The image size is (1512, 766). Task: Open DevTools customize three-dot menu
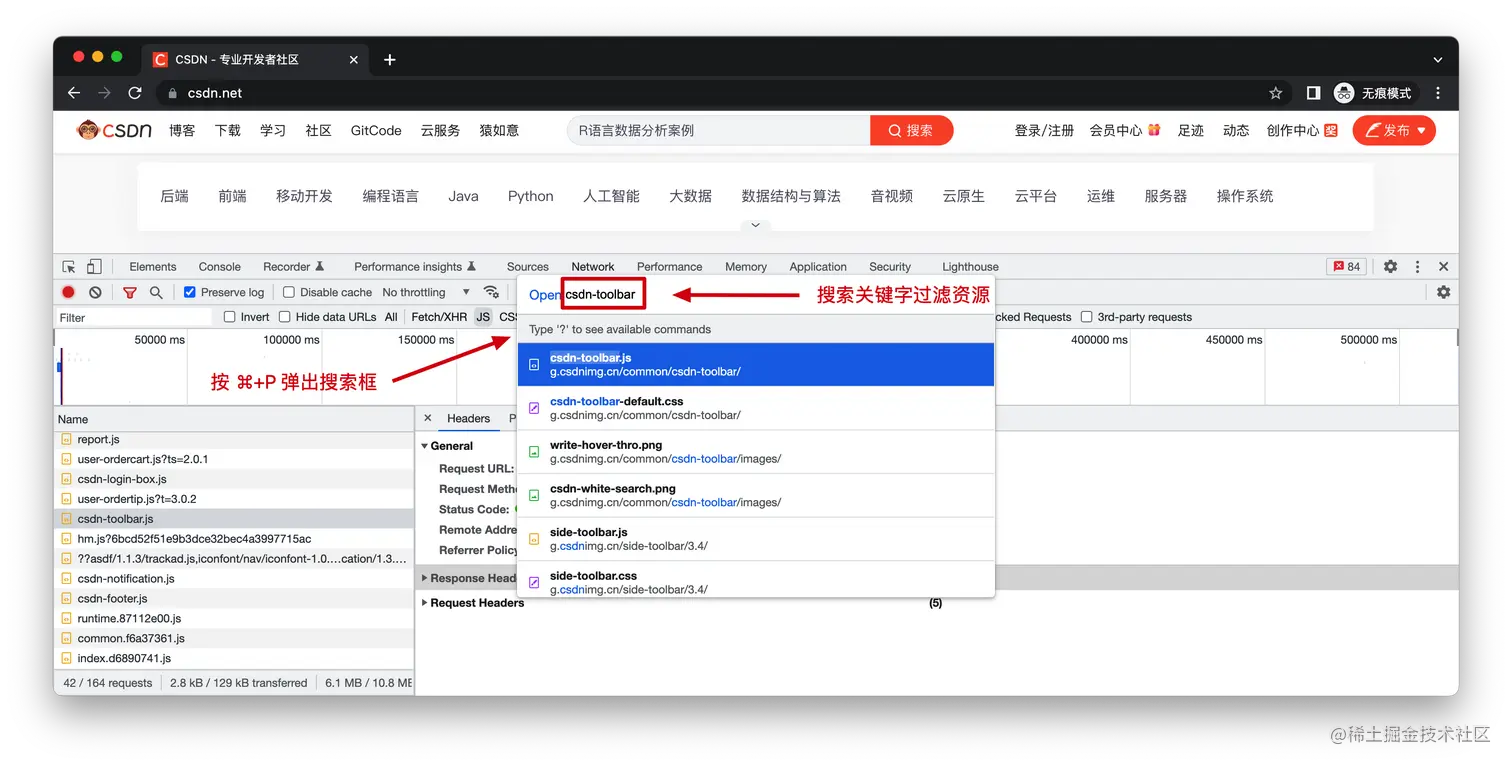coord(1417,267)
